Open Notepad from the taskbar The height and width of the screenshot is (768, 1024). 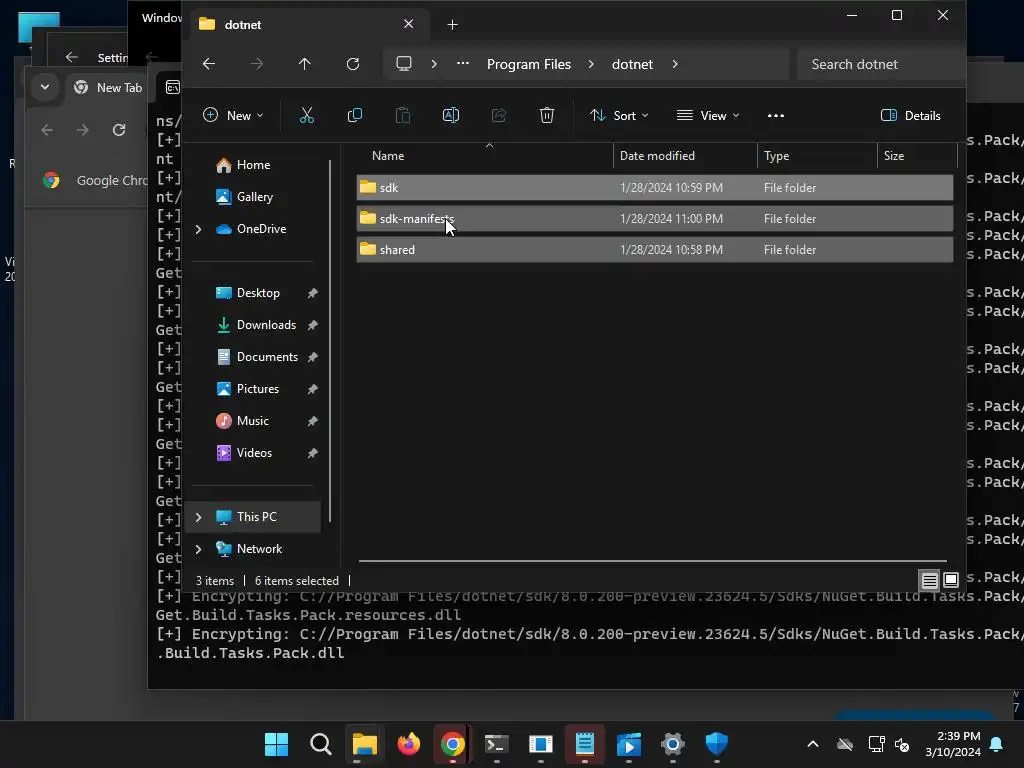coord(584,744)
